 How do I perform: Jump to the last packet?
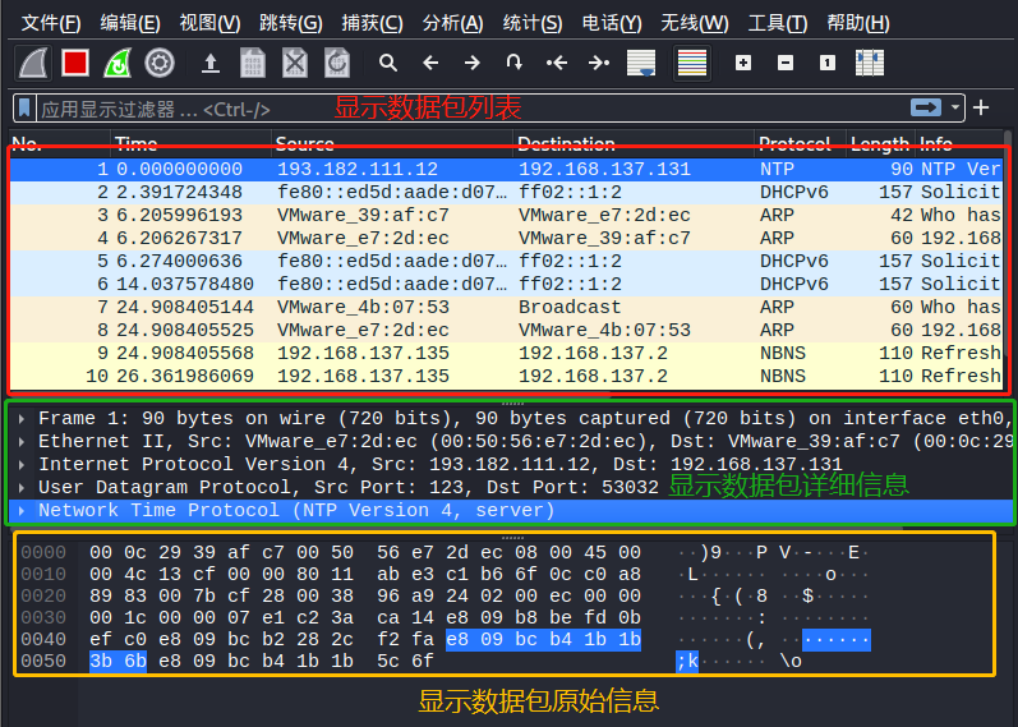[x=599, y=63]
